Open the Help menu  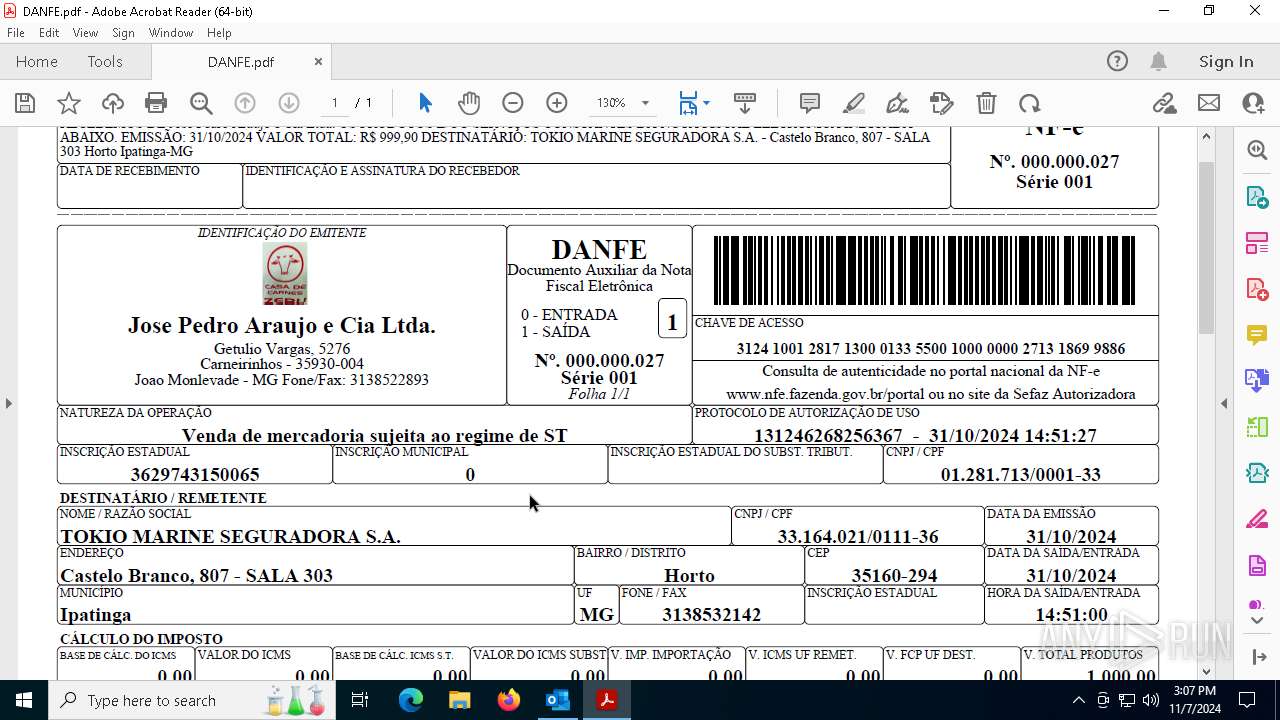219,33
